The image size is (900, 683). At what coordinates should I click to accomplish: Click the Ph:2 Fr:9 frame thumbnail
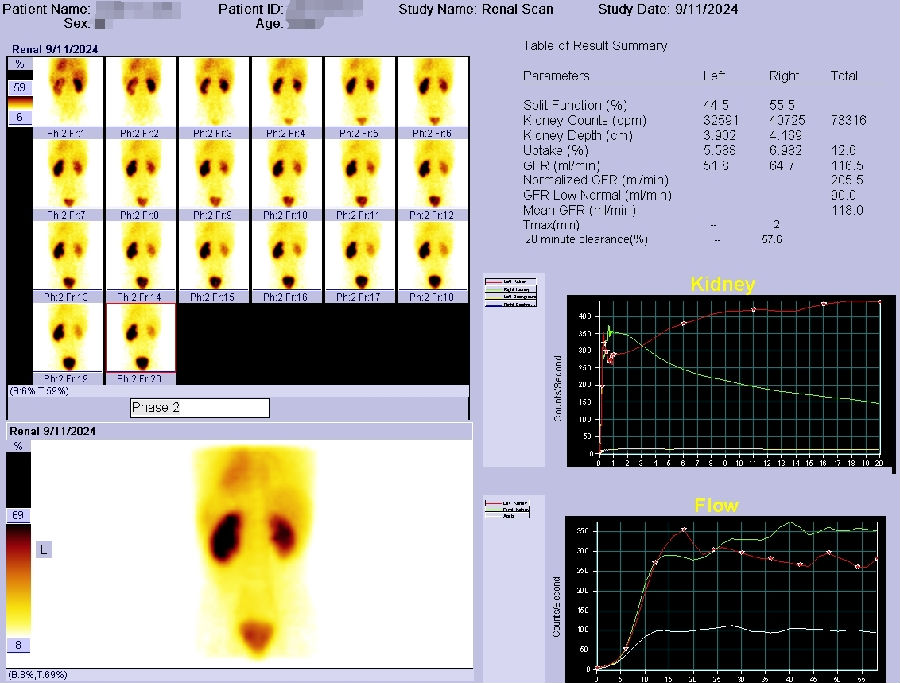[213, 175]
